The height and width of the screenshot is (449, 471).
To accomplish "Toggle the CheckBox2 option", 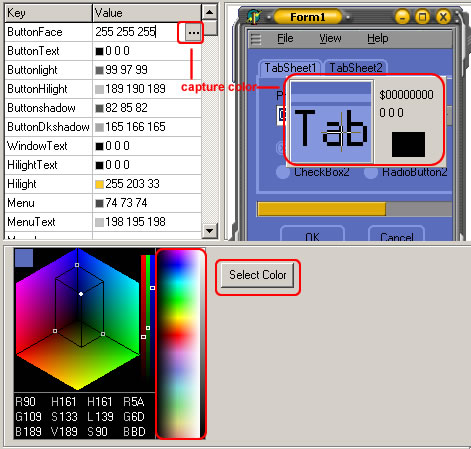I will click(x=283, y=172).
